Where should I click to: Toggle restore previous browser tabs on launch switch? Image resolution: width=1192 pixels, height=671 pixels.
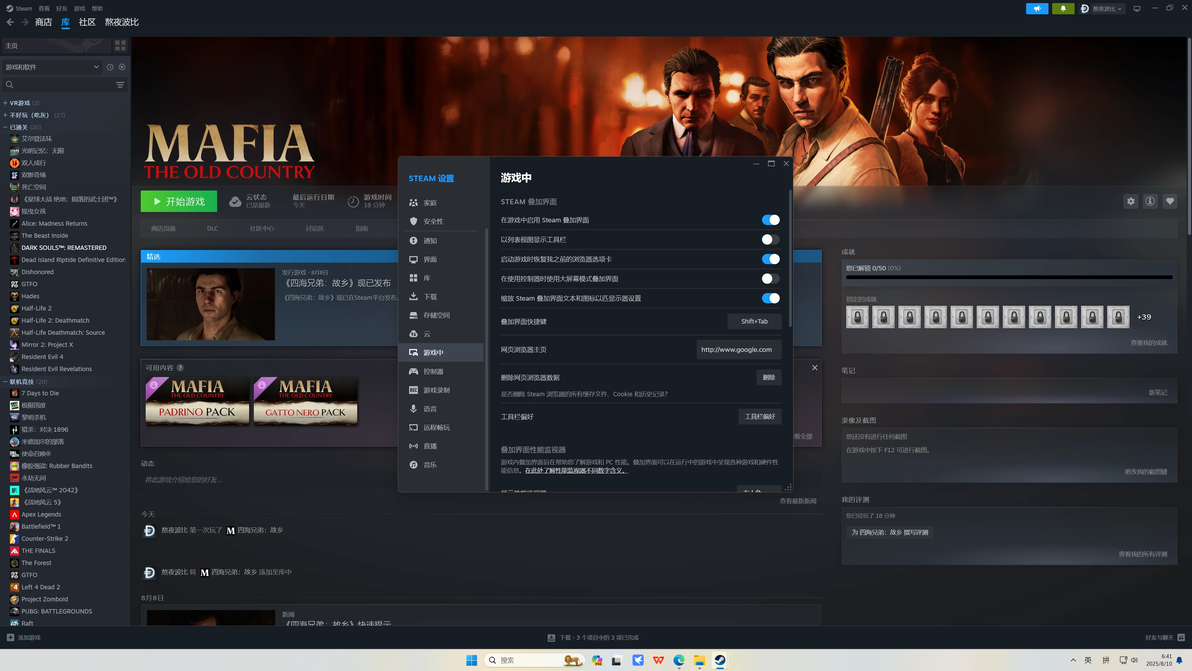[771, 259]
